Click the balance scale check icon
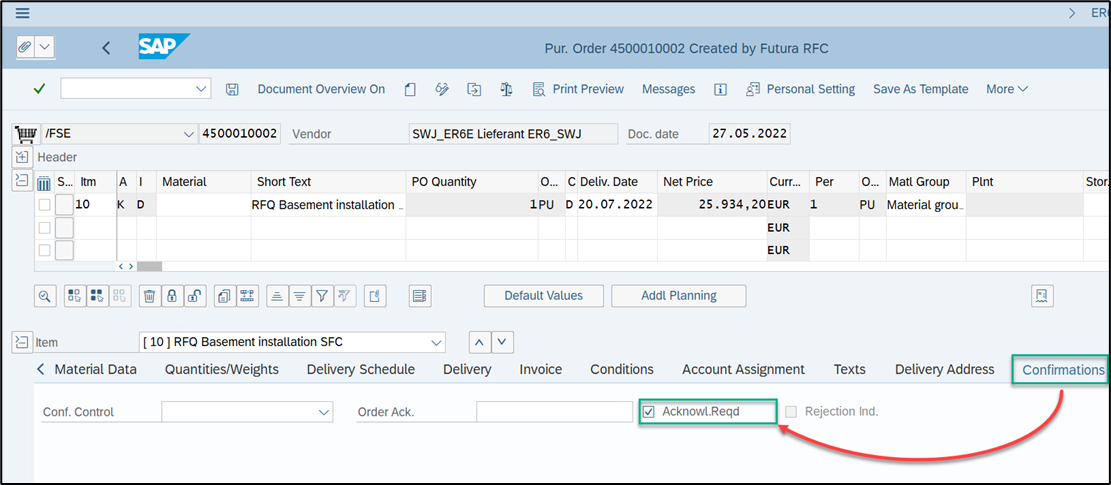Viewport: 1111px width, 485px height. 506,89
